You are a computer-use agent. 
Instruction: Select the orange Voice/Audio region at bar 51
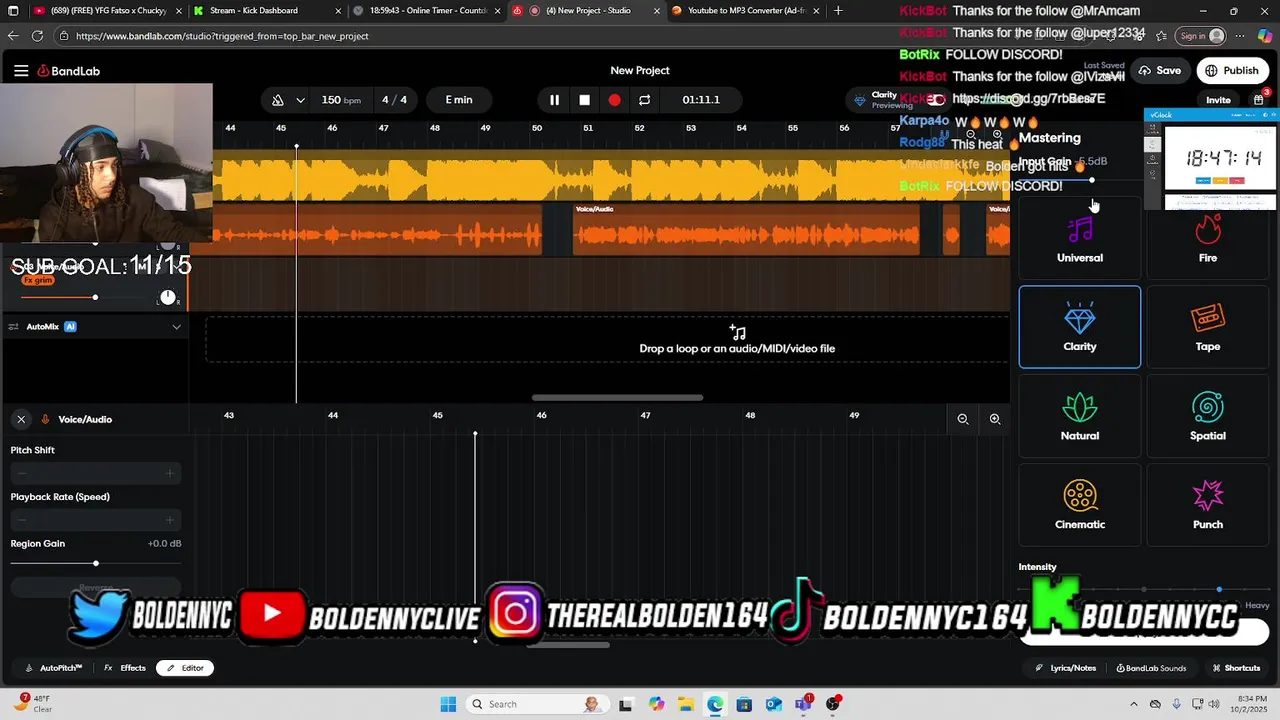point(745,228)
